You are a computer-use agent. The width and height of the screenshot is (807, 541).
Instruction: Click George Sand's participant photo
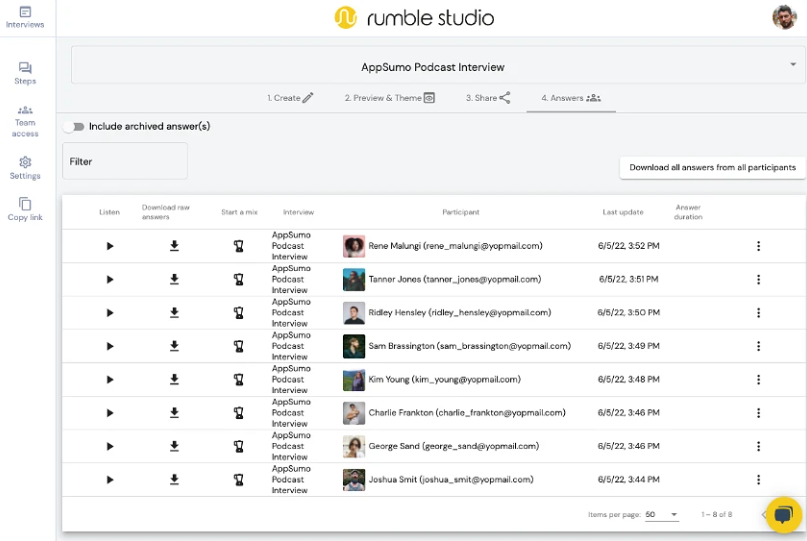[354, 446]
